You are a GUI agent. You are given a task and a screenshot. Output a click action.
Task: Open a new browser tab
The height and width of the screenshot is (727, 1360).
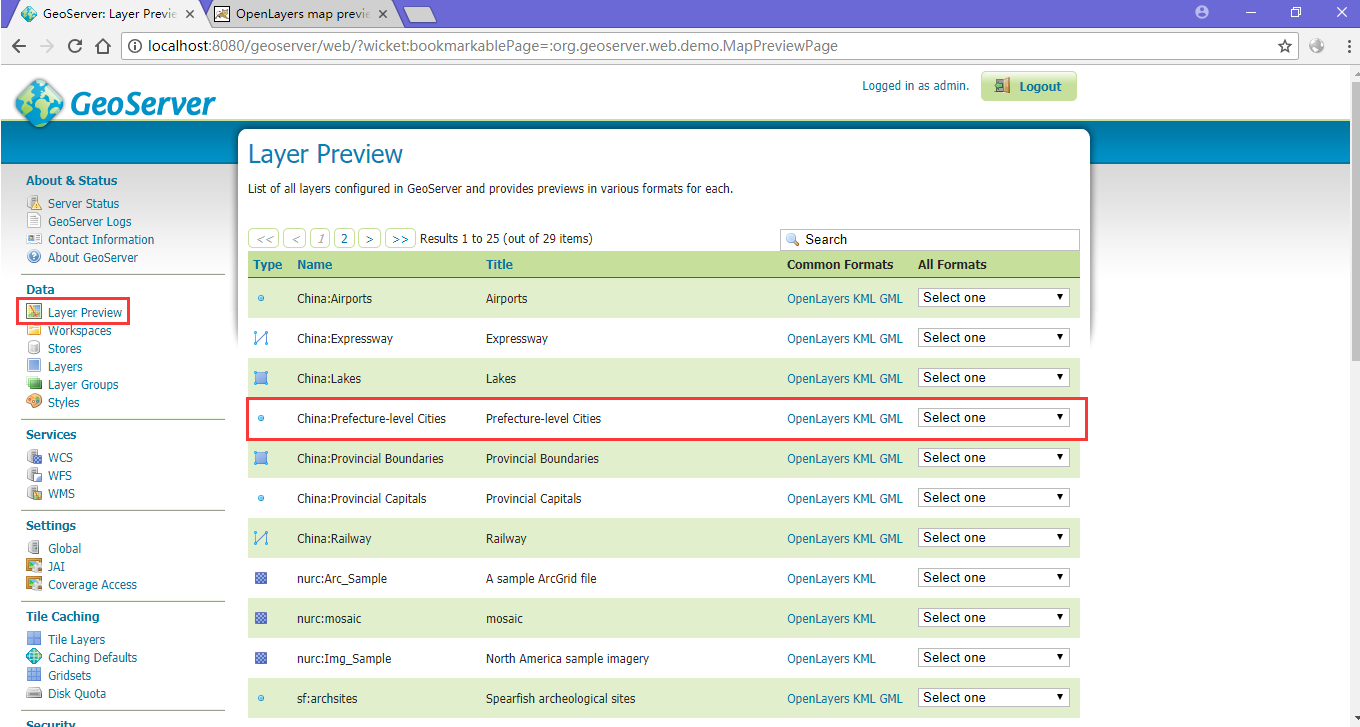click(420, 14)
